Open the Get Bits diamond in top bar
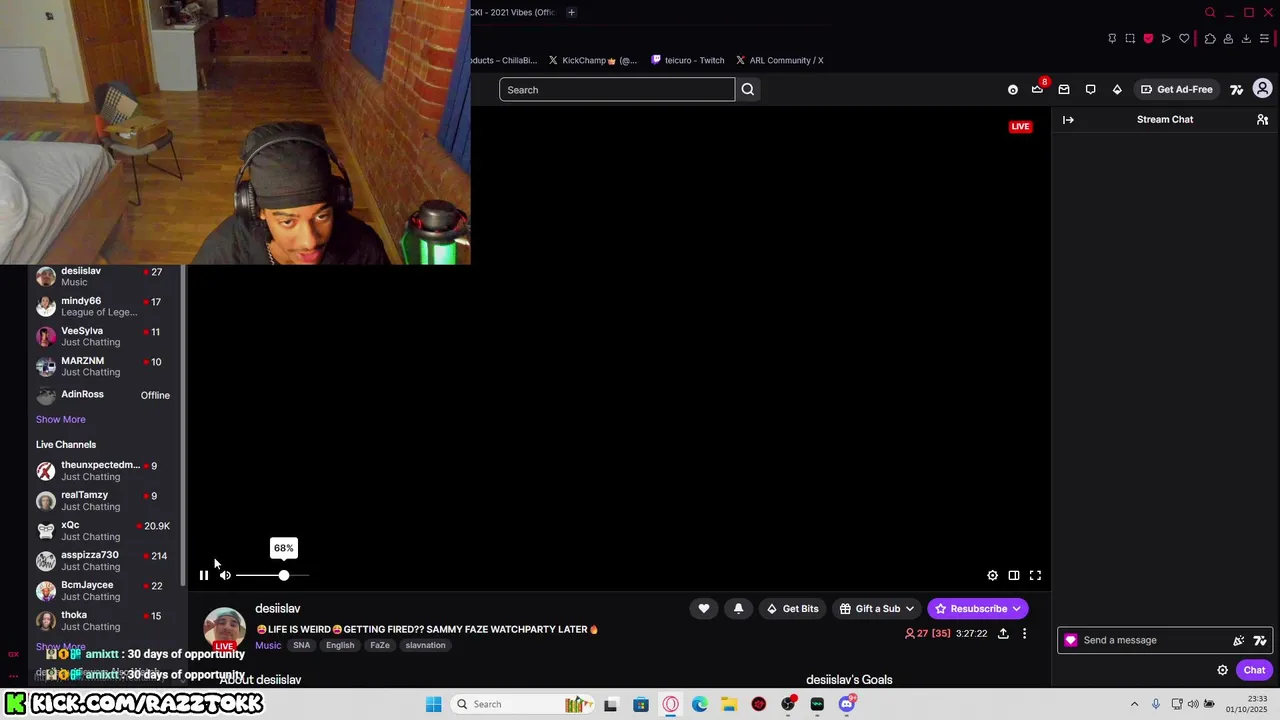 coord(1117,89)
